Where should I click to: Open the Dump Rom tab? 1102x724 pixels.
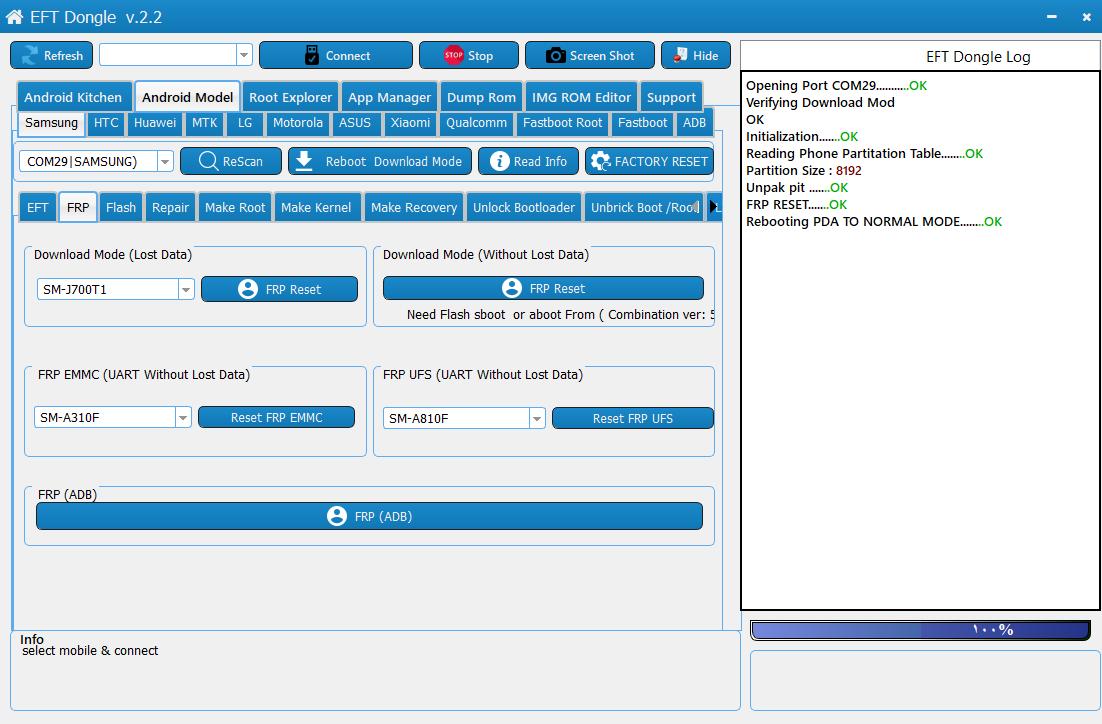point(481,97)
